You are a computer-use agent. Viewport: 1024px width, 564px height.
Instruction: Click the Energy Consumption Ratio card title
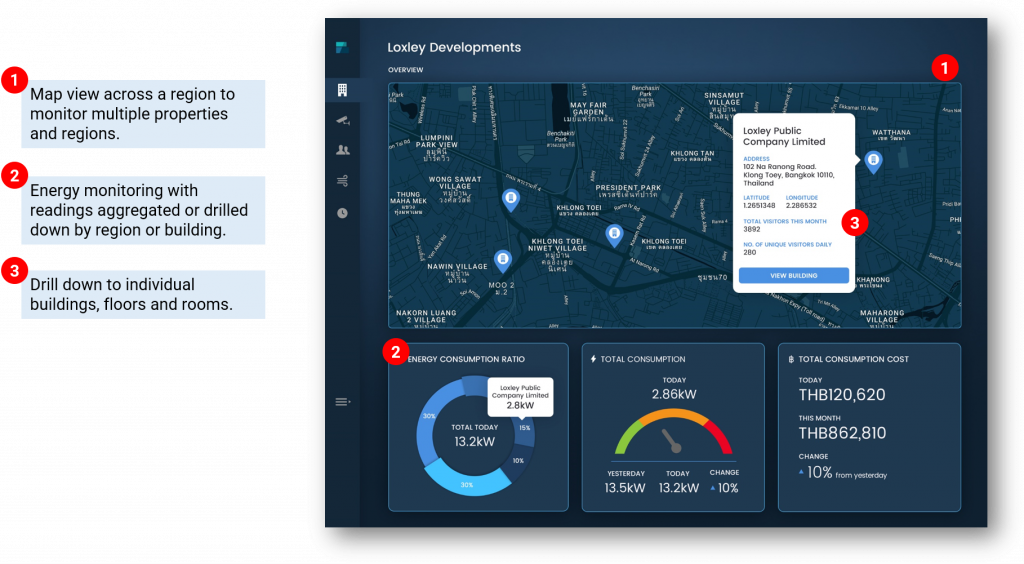[466, 359]
